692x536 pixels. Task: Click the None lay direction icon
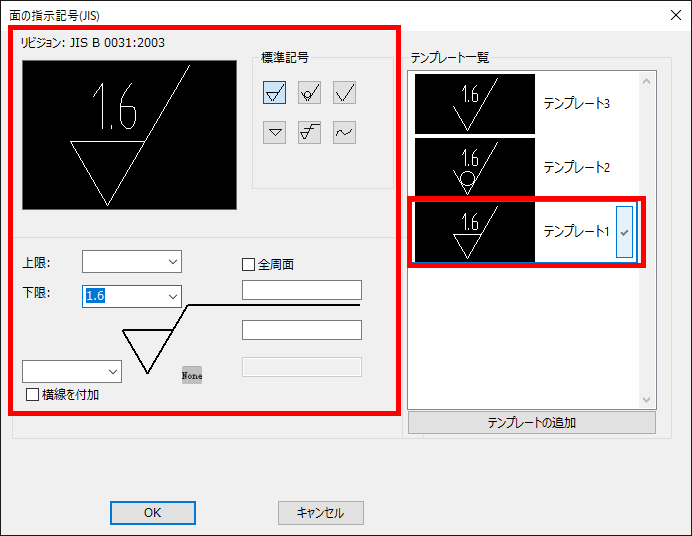tap(192, 375)
